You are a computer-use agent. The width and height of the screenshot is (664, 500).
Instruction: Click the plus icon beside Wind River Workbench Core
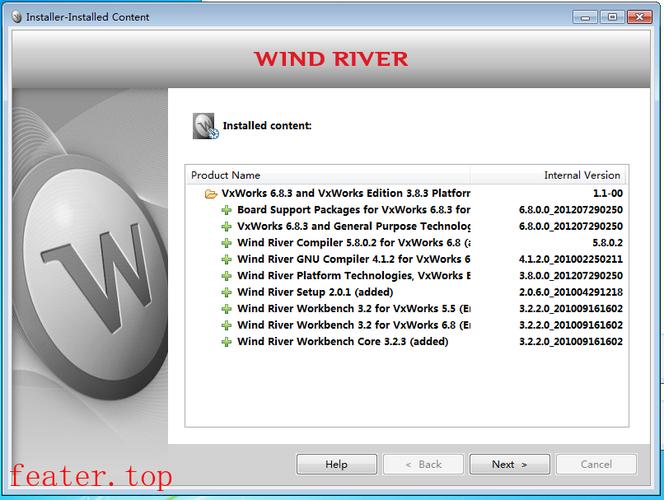pos(227,341)
